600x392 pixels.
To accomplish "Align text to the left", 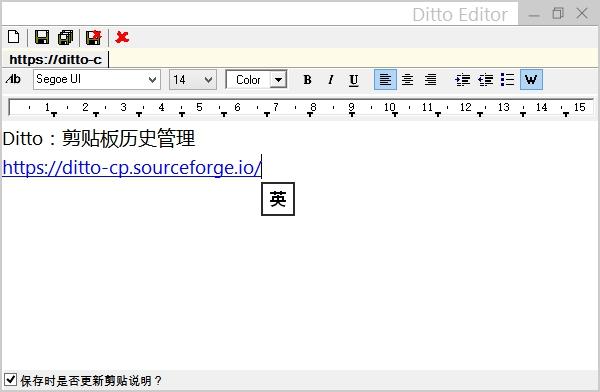I will tap(385, 80).
